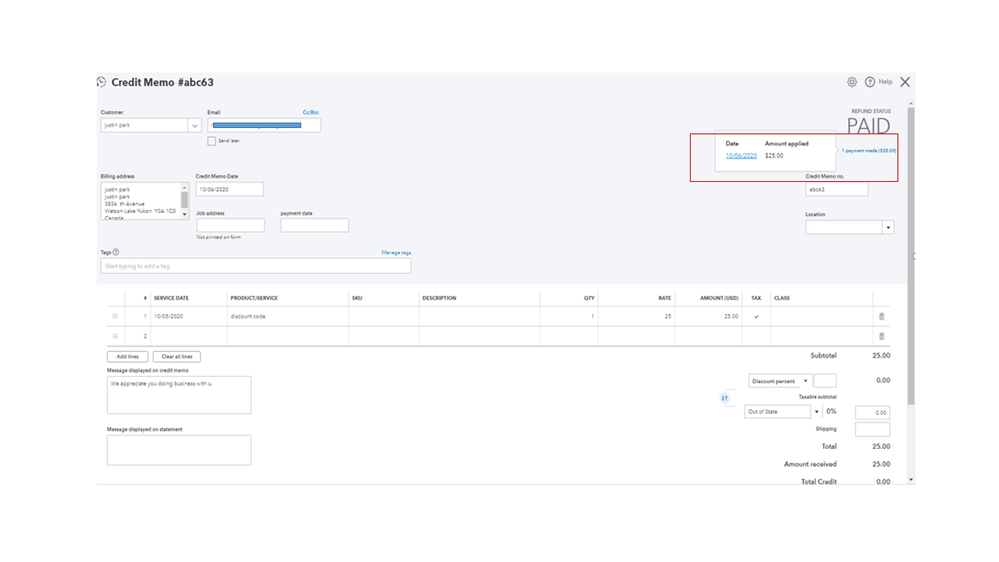Click the 10/06/2020 payment date link

(x=741, y=156)
